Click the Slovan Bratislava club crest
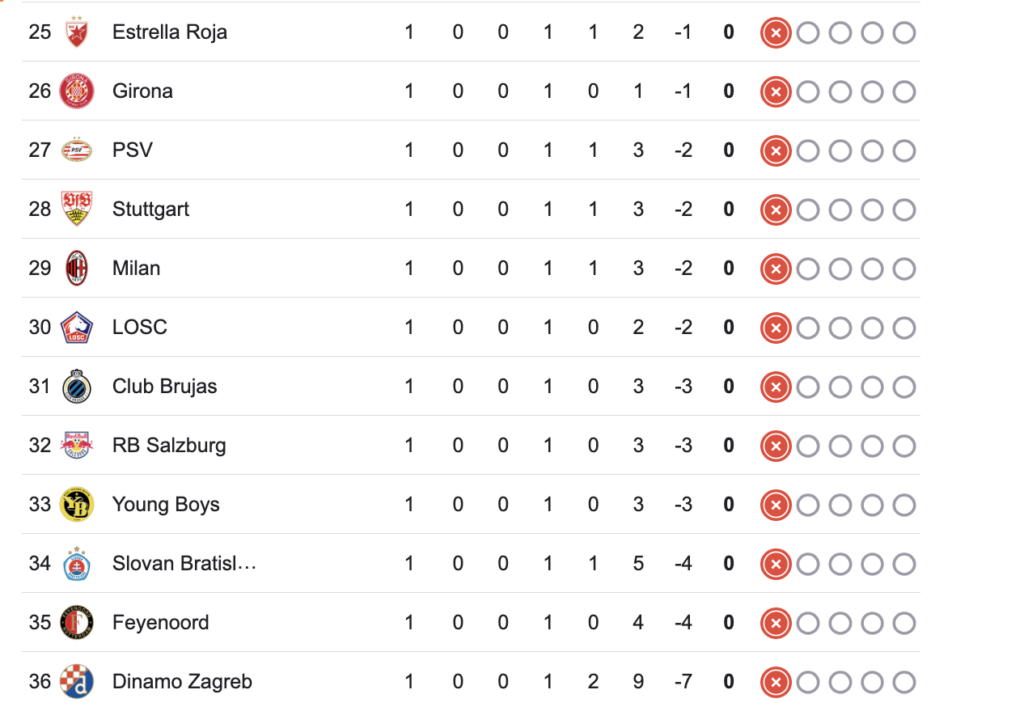The height and width of the screenshot is (728, 1024). pos(76,563)
